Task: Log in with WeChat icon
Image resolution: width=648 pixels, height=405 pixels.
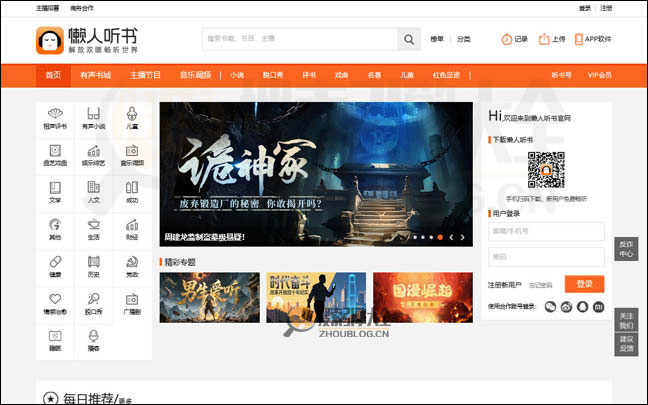Action: point(550,307)
